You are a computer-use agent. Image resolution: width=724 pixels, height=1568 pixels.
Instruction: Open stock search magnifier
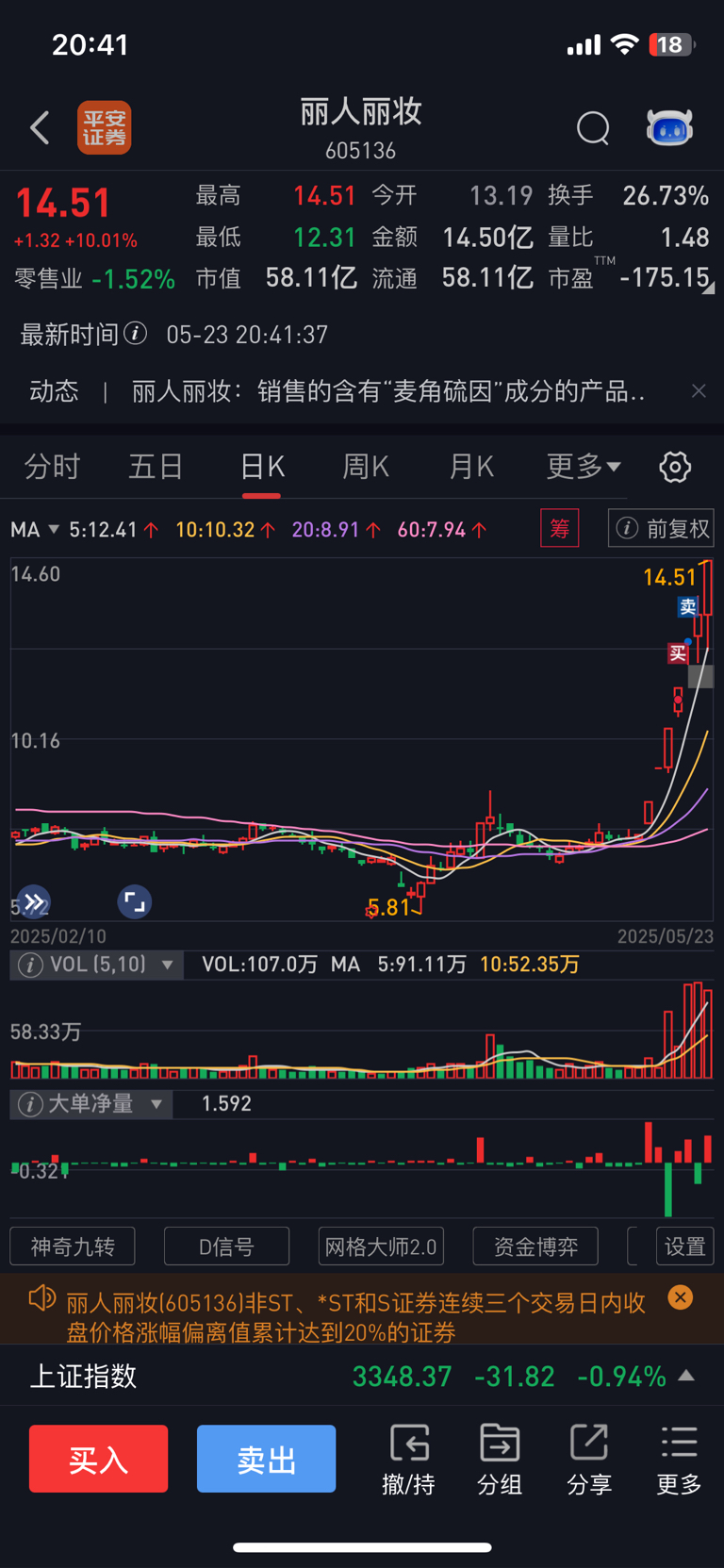point(594,128)
